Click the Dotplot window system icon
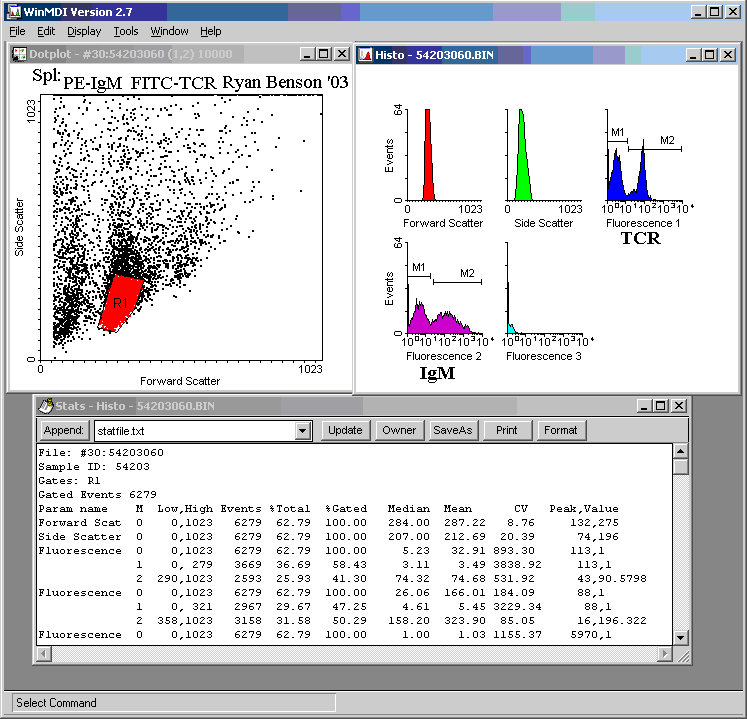 pos(18,54)
